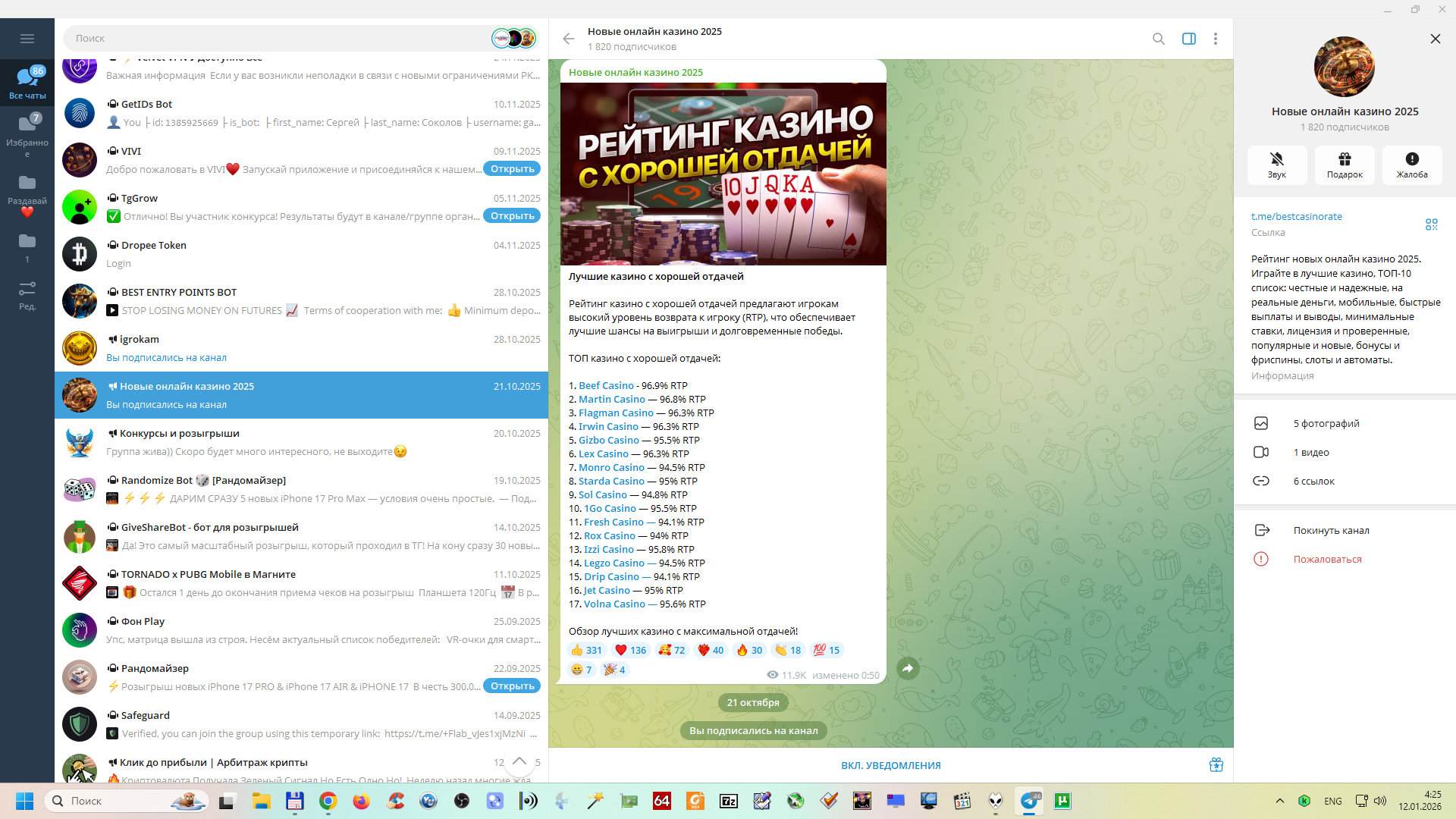Show QR code for channel link
Viewport: 1456px width, 819px height.
(x=1431, y=224)
